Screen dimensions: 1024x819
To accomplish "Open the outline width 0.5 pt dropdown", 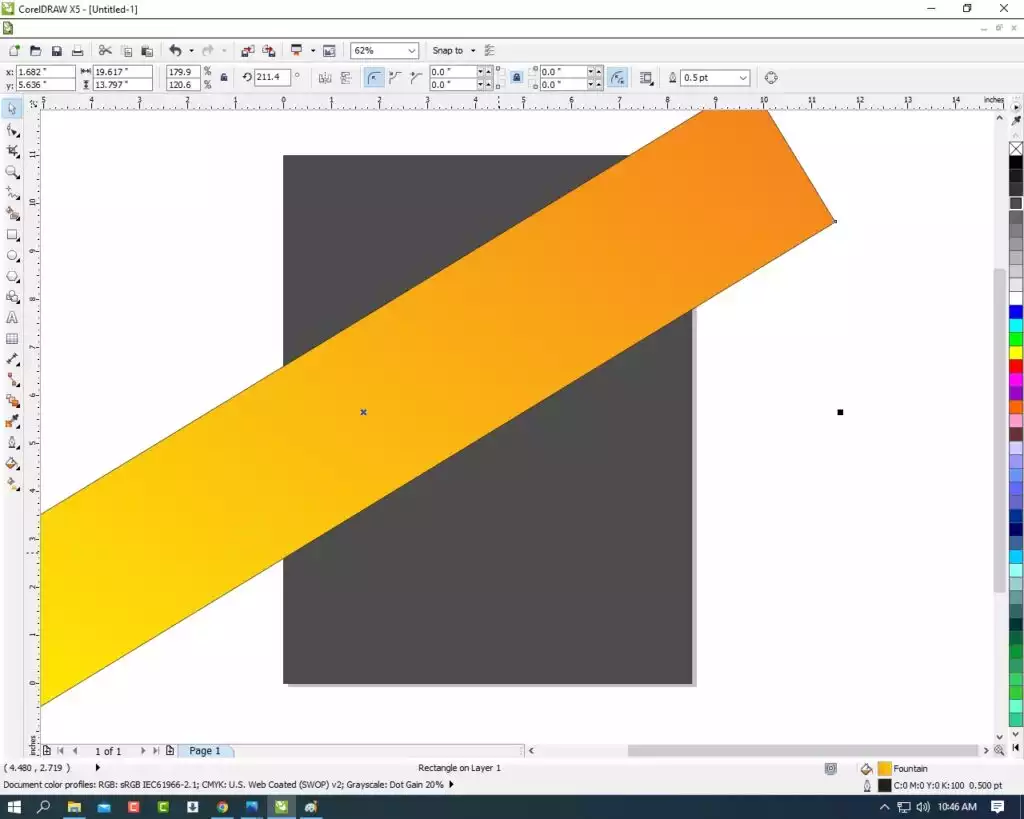I will click(743, 78).
